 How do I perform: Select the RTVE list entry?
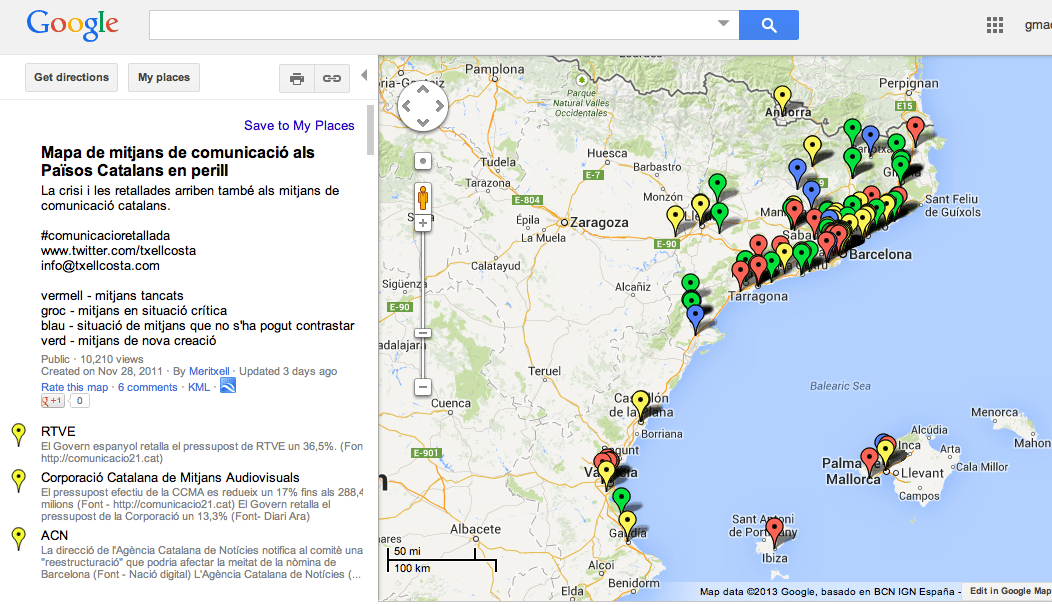point(58,431)
